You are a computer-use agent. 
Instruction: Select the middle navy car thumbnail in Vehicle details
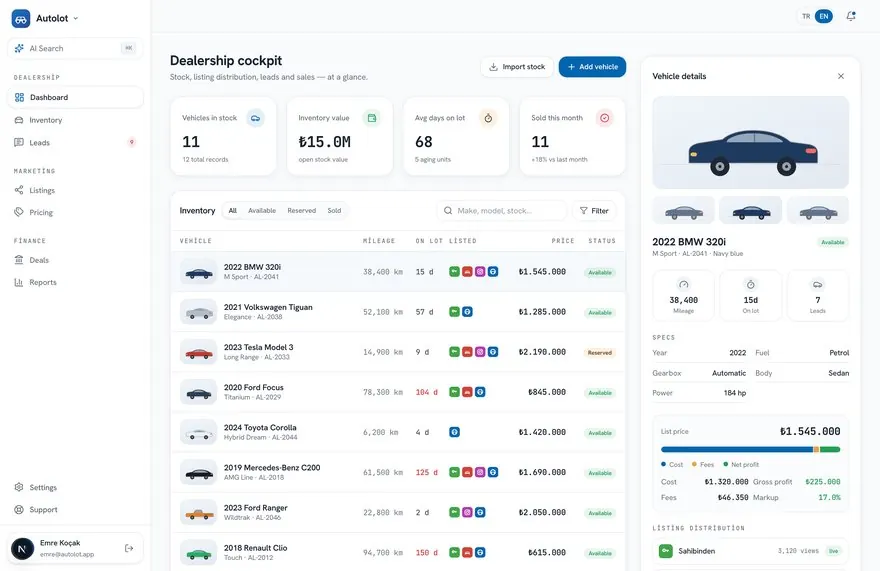pos(750,211)
